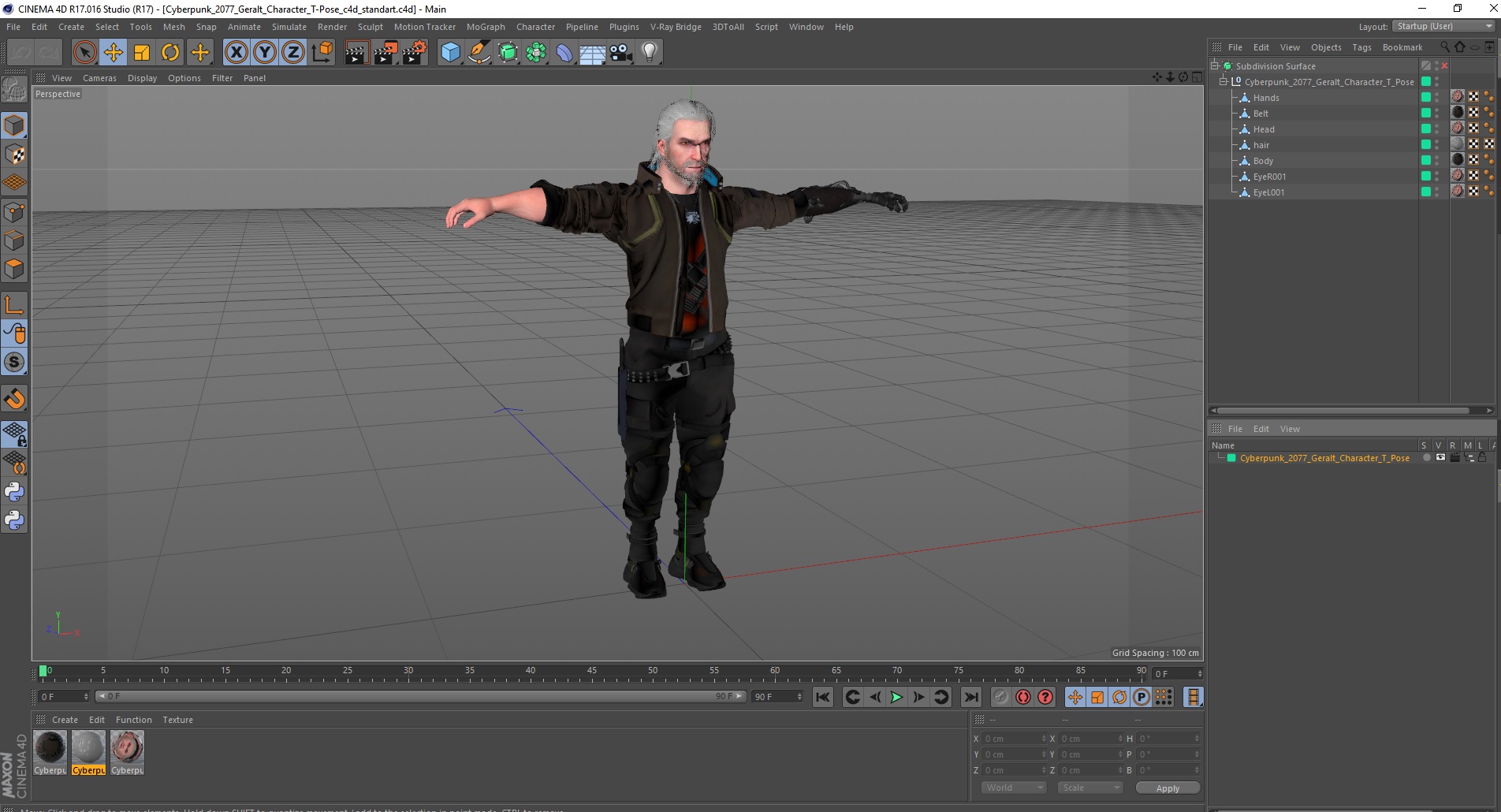This screenshot has width=1501, height=812.
Task: Collapse Cyberpunk_2077_Geralt_Character_T_Pose object node
Action: click(x=1224, y=81)
